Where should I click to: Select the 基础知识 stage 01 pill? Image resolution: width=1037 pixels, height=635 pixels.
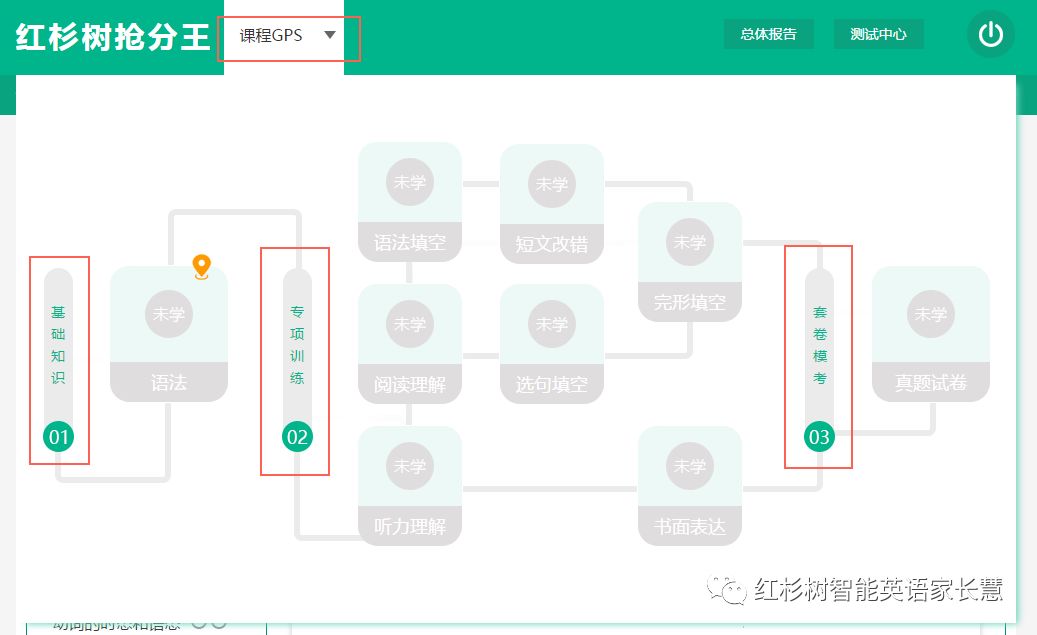(x=58, y=360)
